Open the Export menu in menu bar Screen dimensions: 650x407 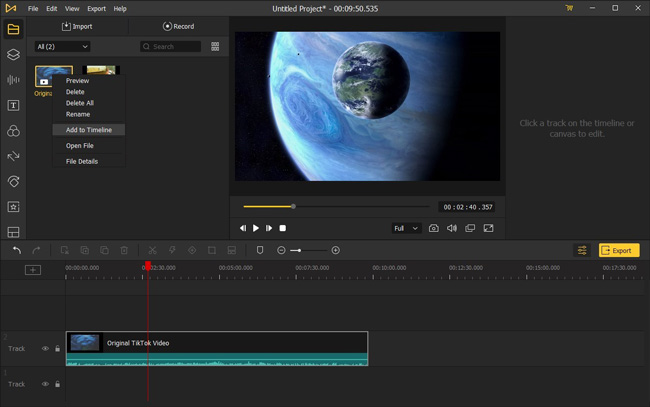tap(96, 8)
